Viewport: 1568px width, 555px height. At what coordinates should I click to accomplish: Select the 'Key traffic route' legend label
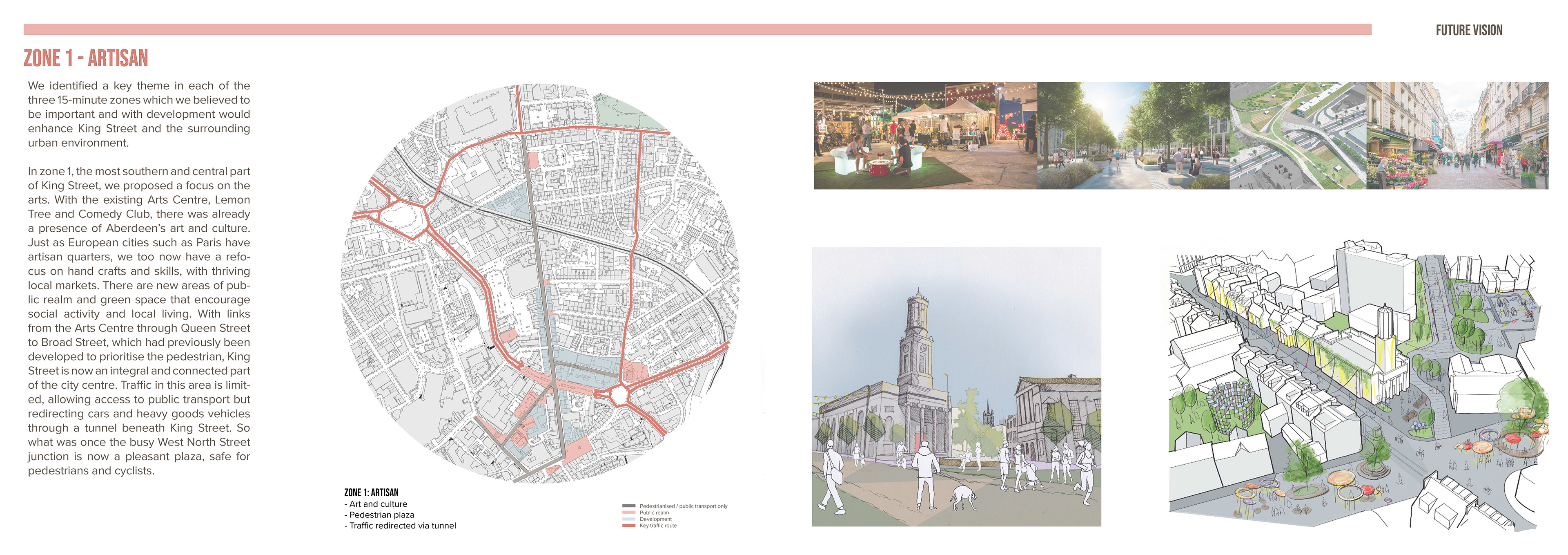coord(658,525)
